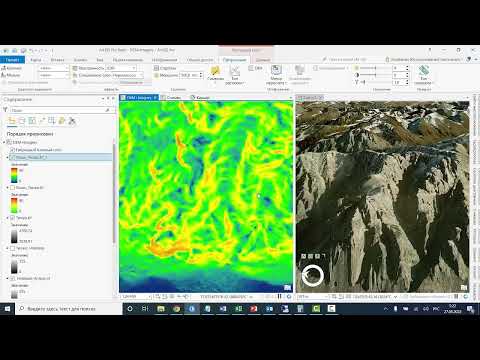Open the Map ribbon tab
The width and height of the screenshot is (480, 360).
(x=36, y=60)
